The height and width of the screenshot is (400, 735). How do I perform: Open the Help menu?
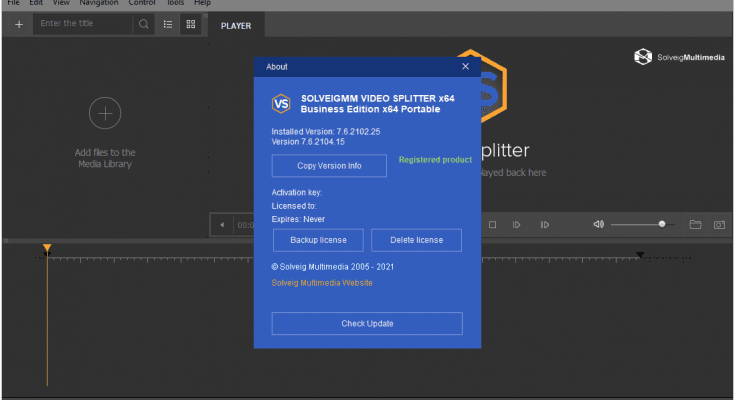click(202, 3)
